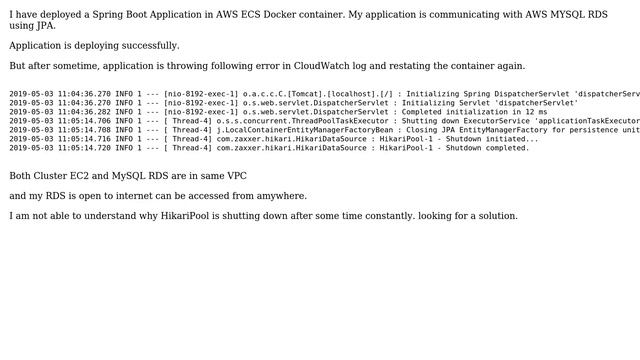Click the line 'Application is deploying successfully.'
This screenshot has height=360, width=640.
(94, 46)
